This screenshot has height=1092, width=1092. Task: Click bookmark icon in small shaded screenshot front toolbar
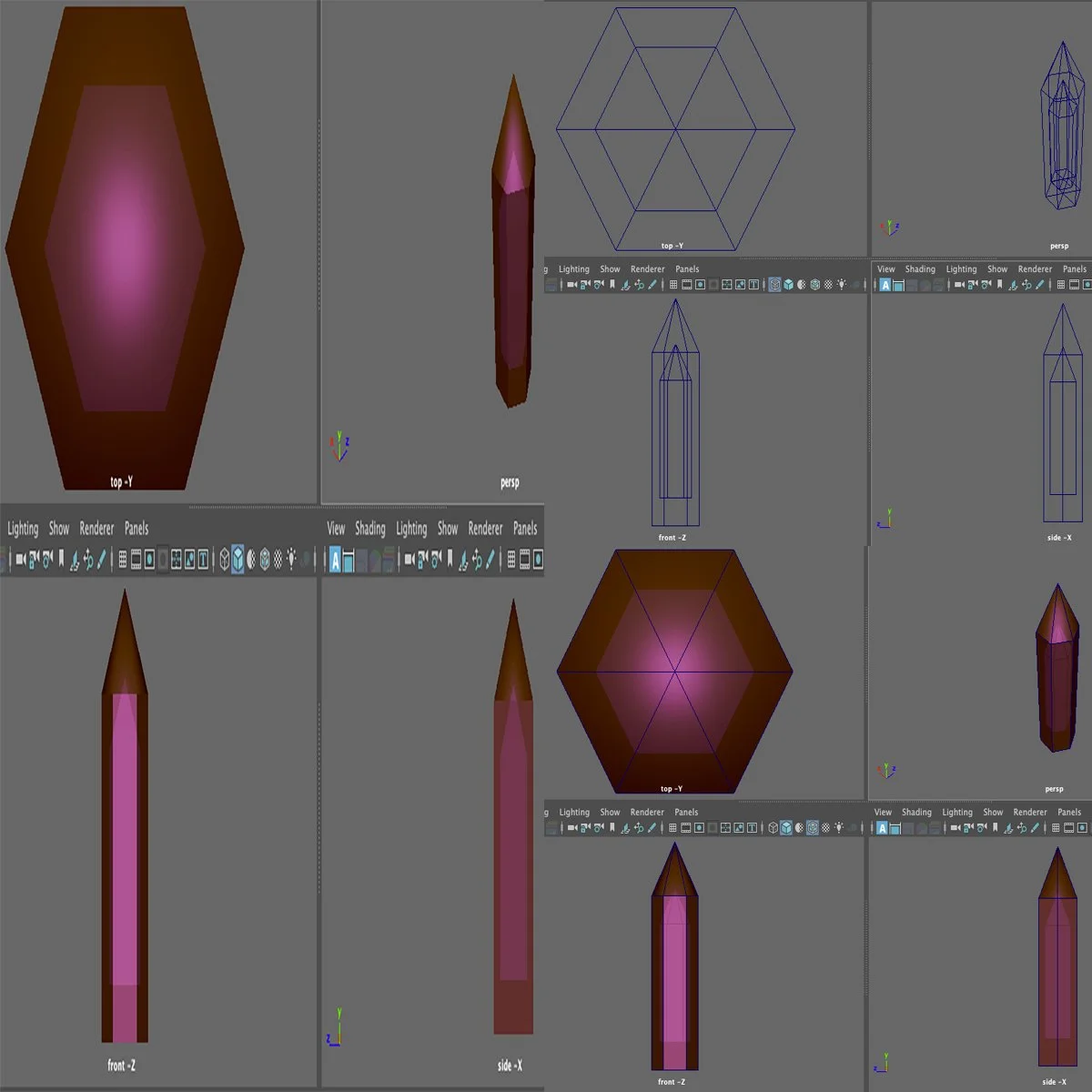click(x=612, y=828)
